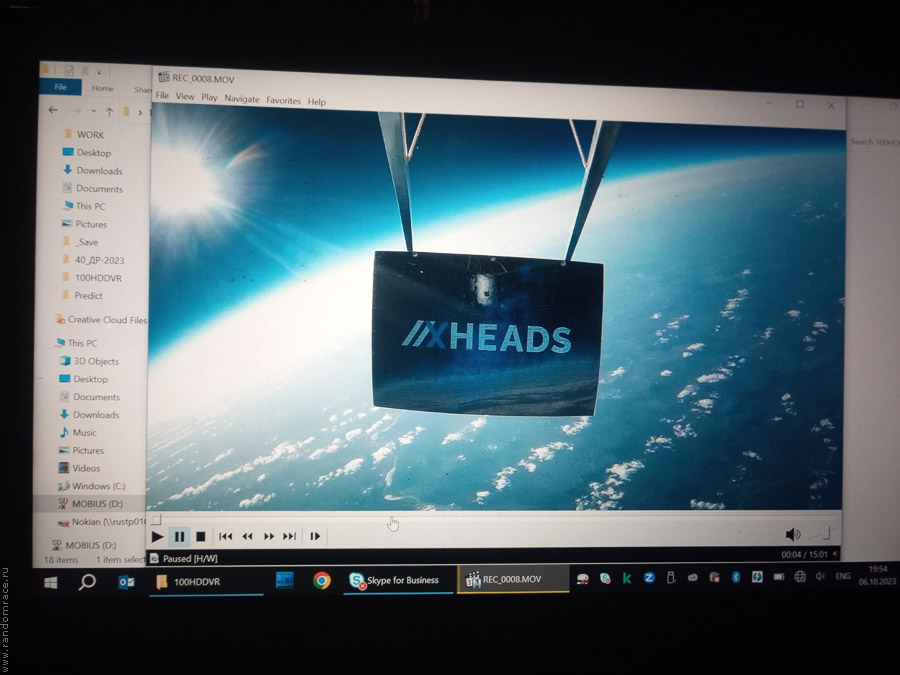Mute audio with the speaker icon

[x=792, y=535]
